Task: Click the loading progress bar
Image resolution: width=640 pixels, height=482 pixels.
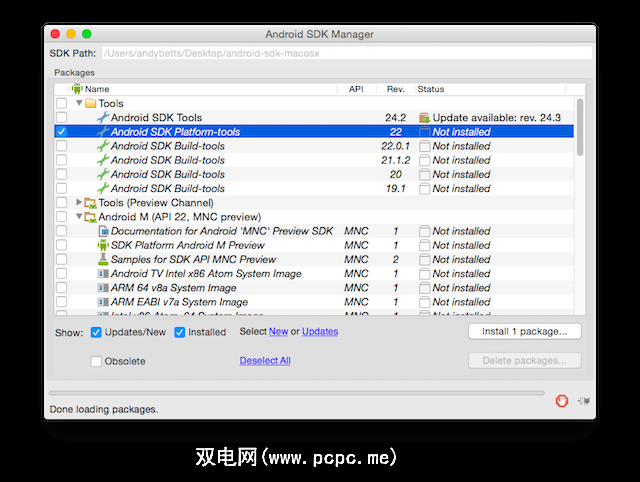Action: [297, 393]
